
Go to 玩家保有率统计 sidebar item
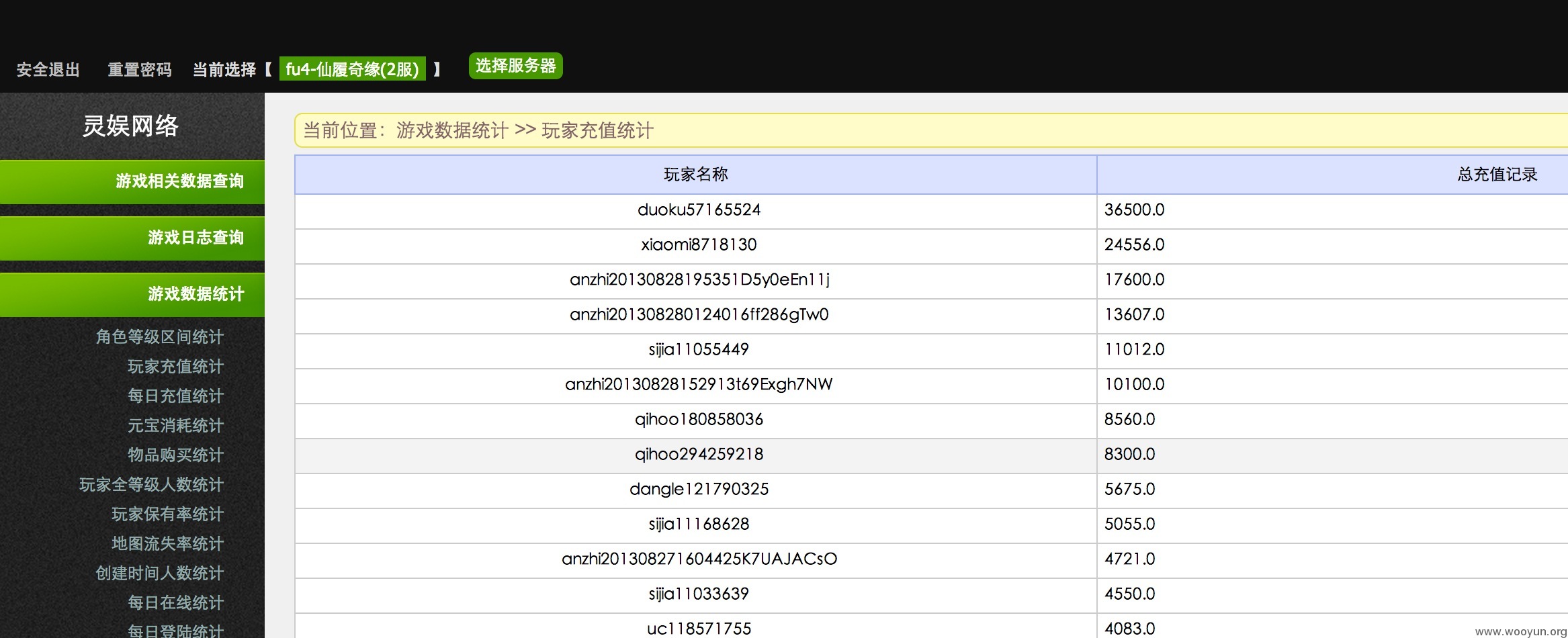(x=167, y=514)
